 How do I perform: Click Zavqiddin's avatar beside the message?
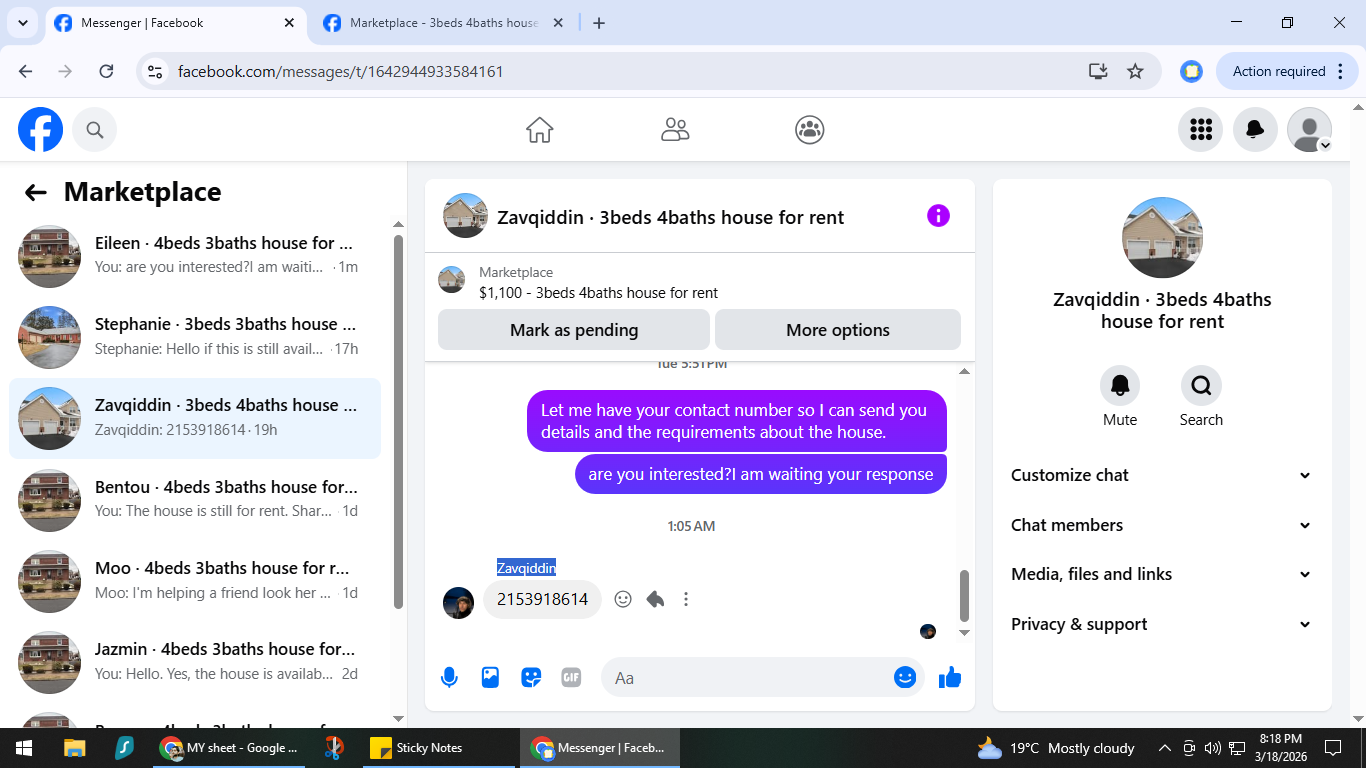(458, 603)
